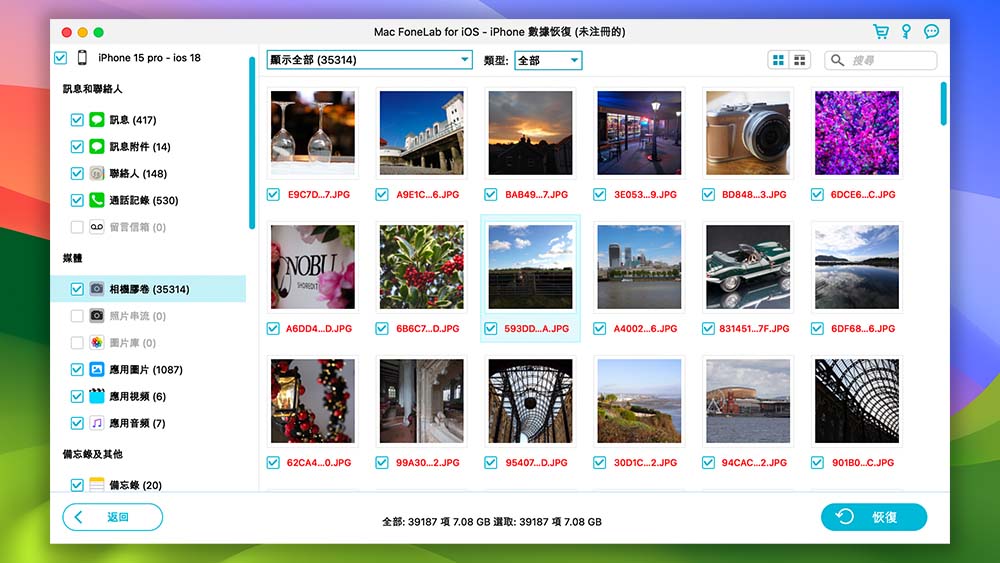
Task: Uncheck the 應用視頻 (6) checkbox
Action: click(77, 396)
